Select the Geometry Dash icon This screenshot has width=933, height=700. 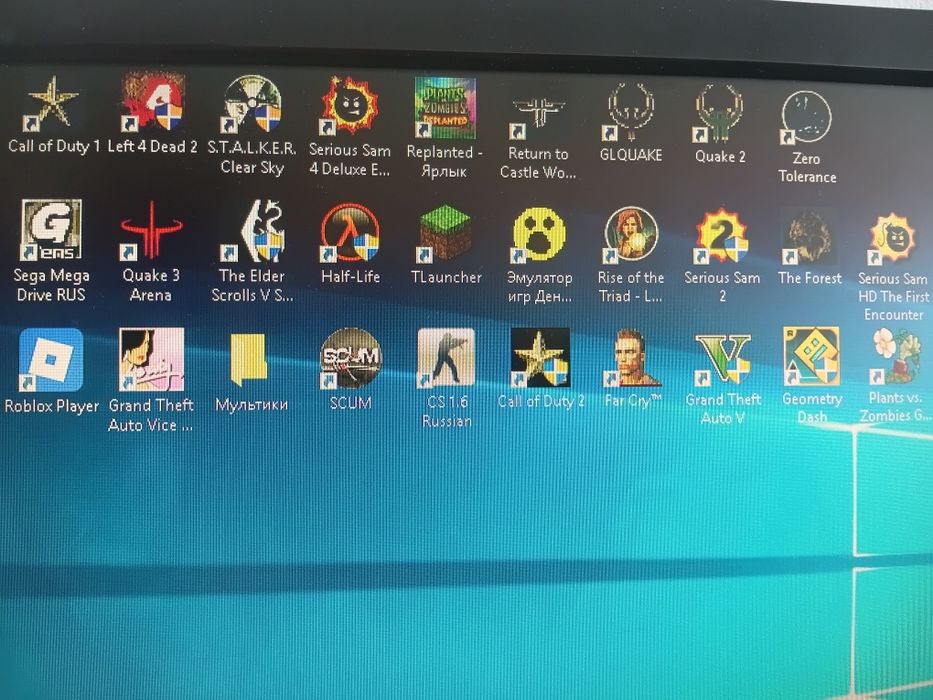tap(812, 356)
